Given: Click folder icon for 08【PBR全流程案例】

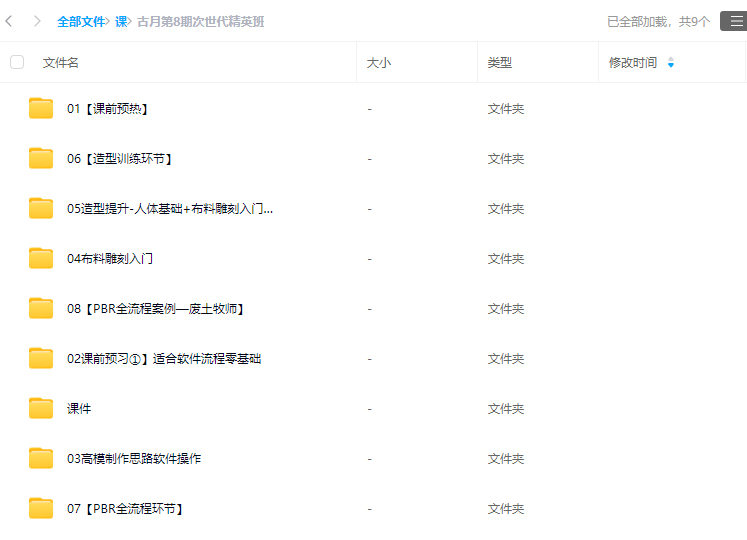Looking at the screenshot, I should pyautogui.click(x=41, y=309).
